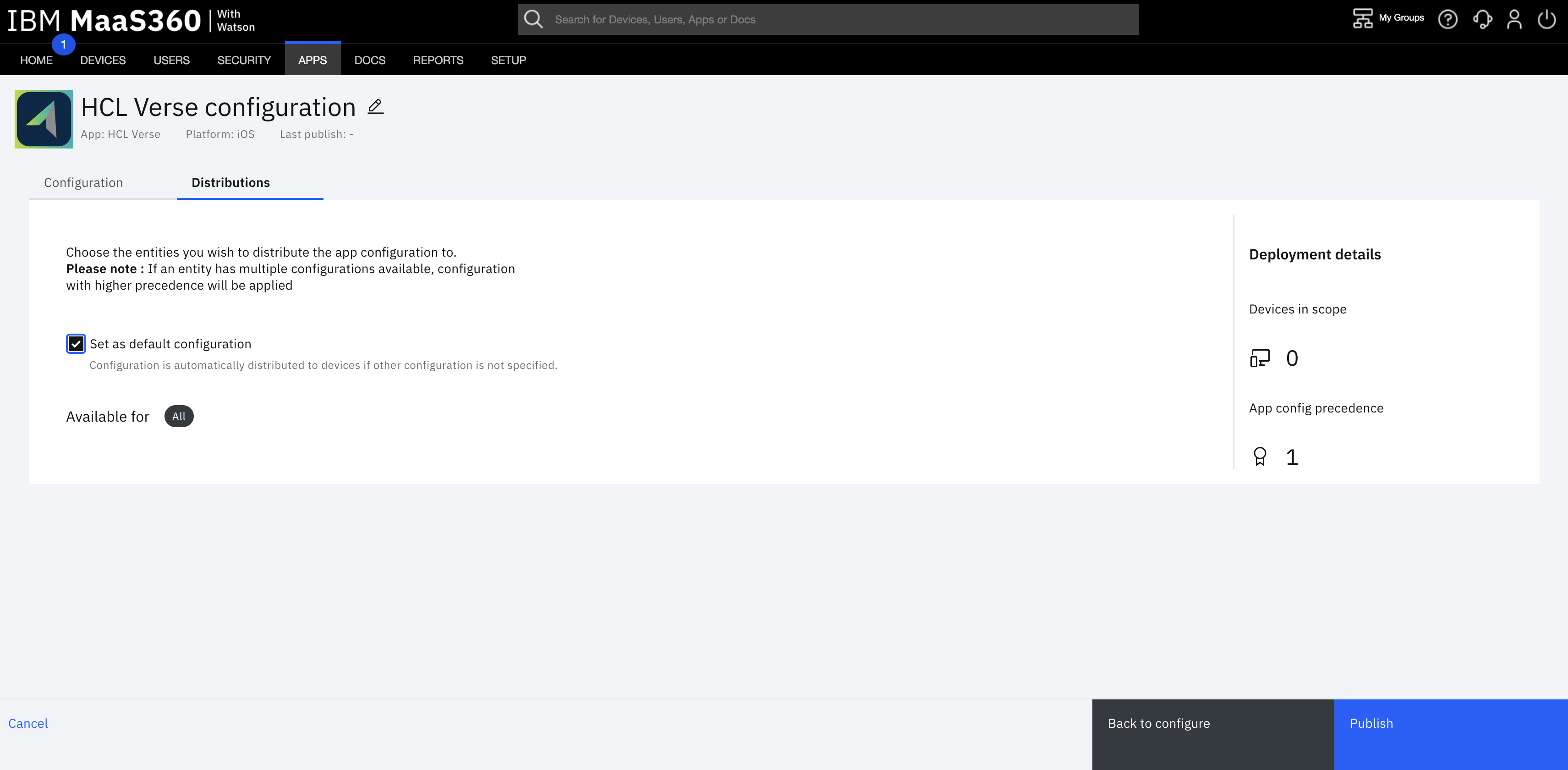Open My Groups from the top bar

click(x=1388, y=18)
